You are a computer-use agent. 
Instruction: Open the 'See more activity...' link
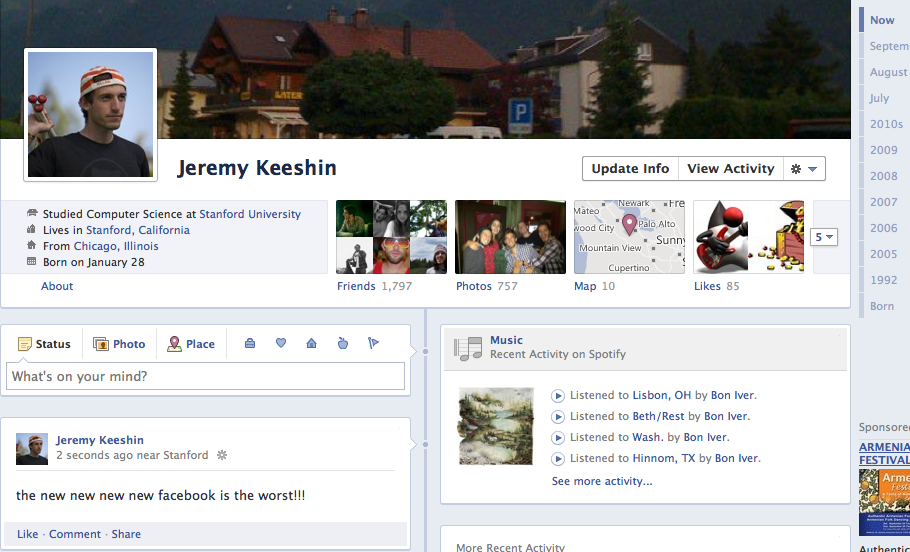pyautogui.click(x=601, y=481)
